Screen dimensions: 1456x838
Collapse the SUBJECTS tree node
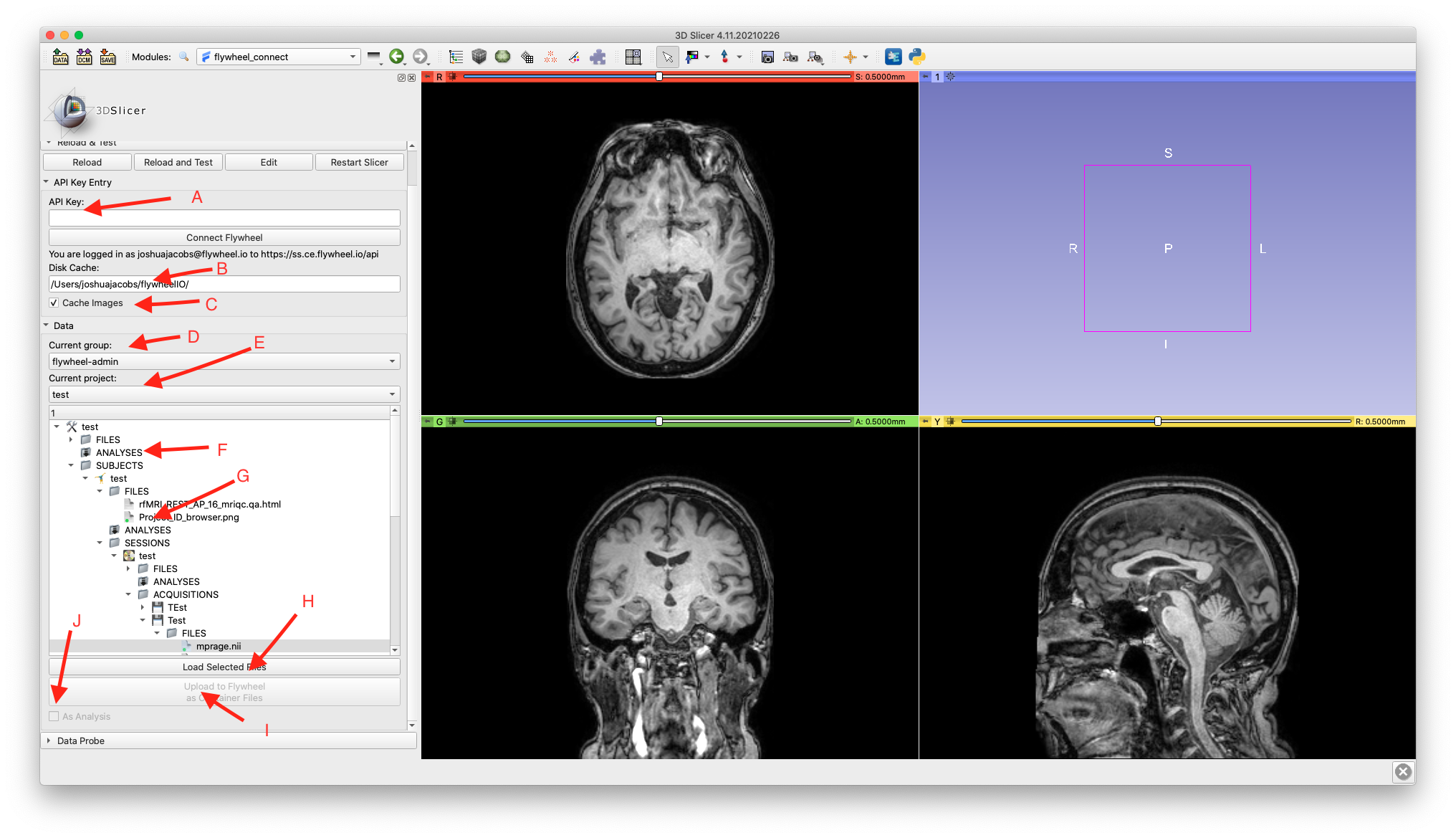click(x=71, y=465)
